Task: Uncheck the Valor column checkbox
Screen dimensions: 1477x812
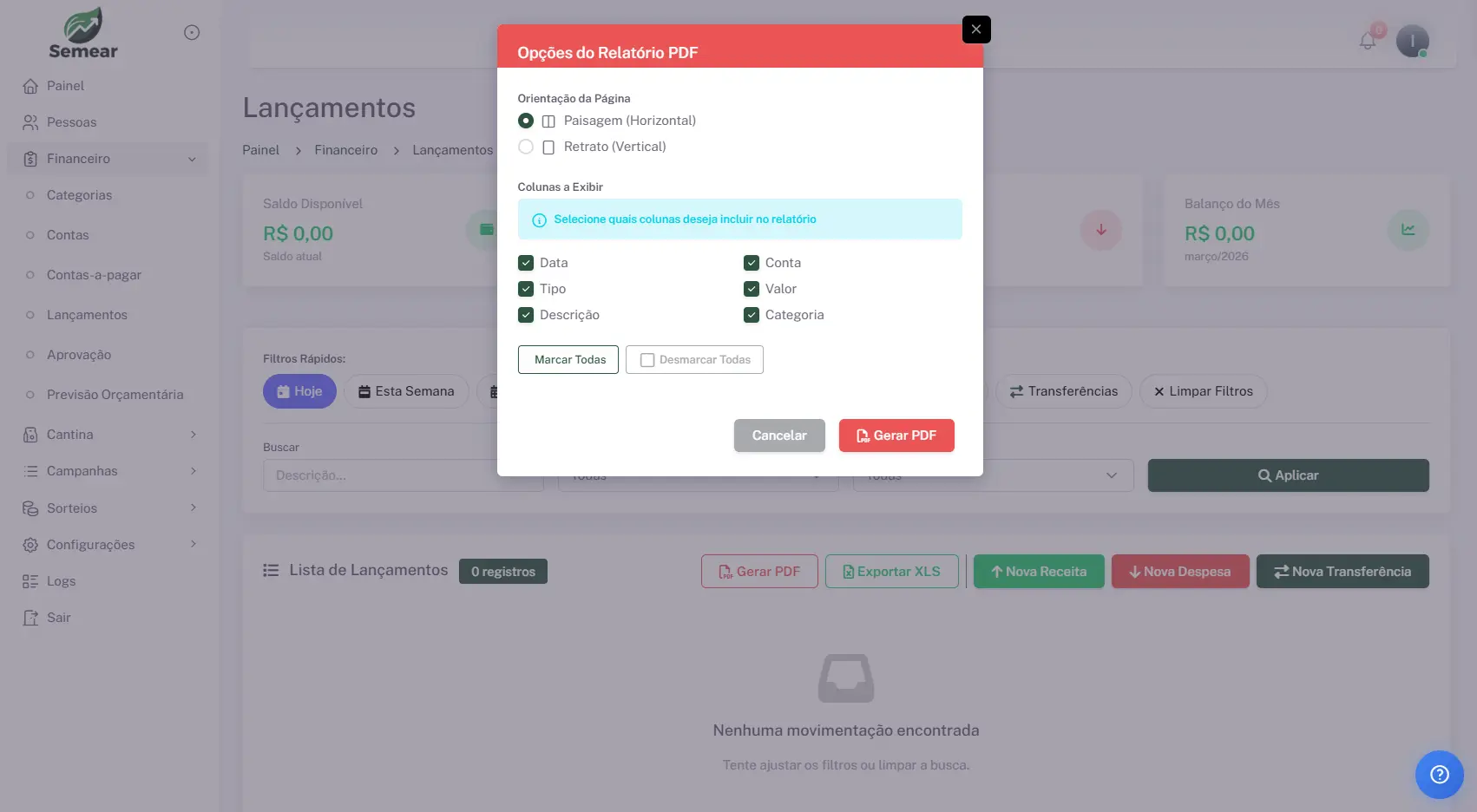Action: 752,288
